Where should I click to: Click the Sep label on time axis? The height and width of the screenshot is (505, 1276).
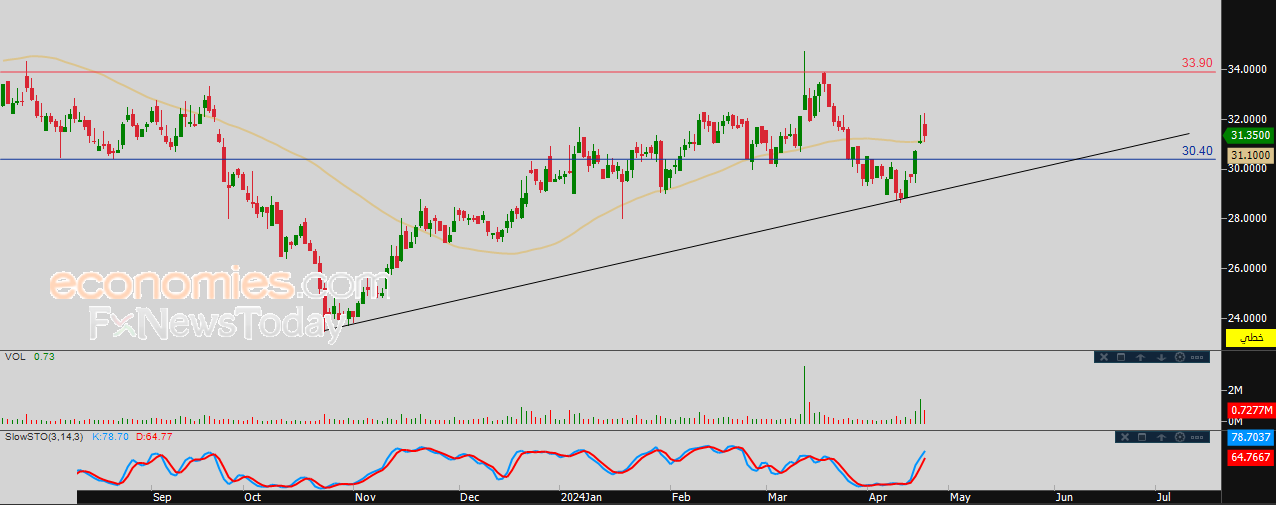[162, 496]
